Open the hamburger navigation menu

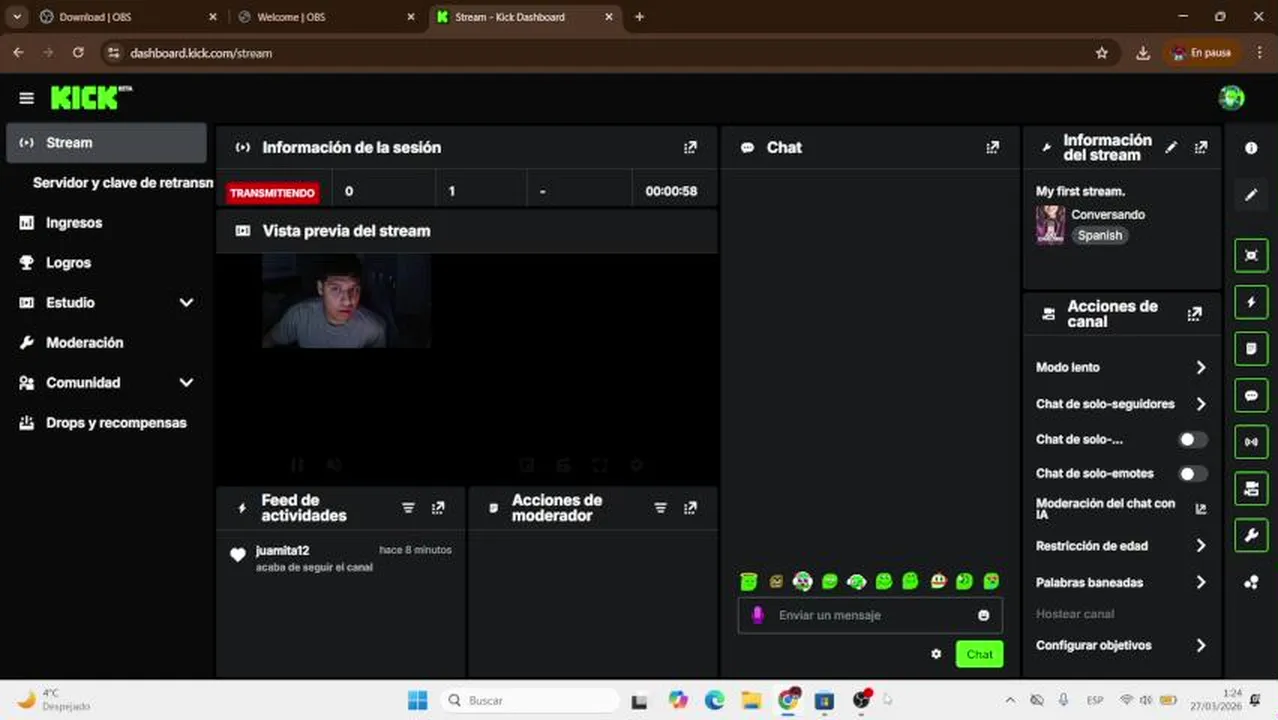coord(27,98)
